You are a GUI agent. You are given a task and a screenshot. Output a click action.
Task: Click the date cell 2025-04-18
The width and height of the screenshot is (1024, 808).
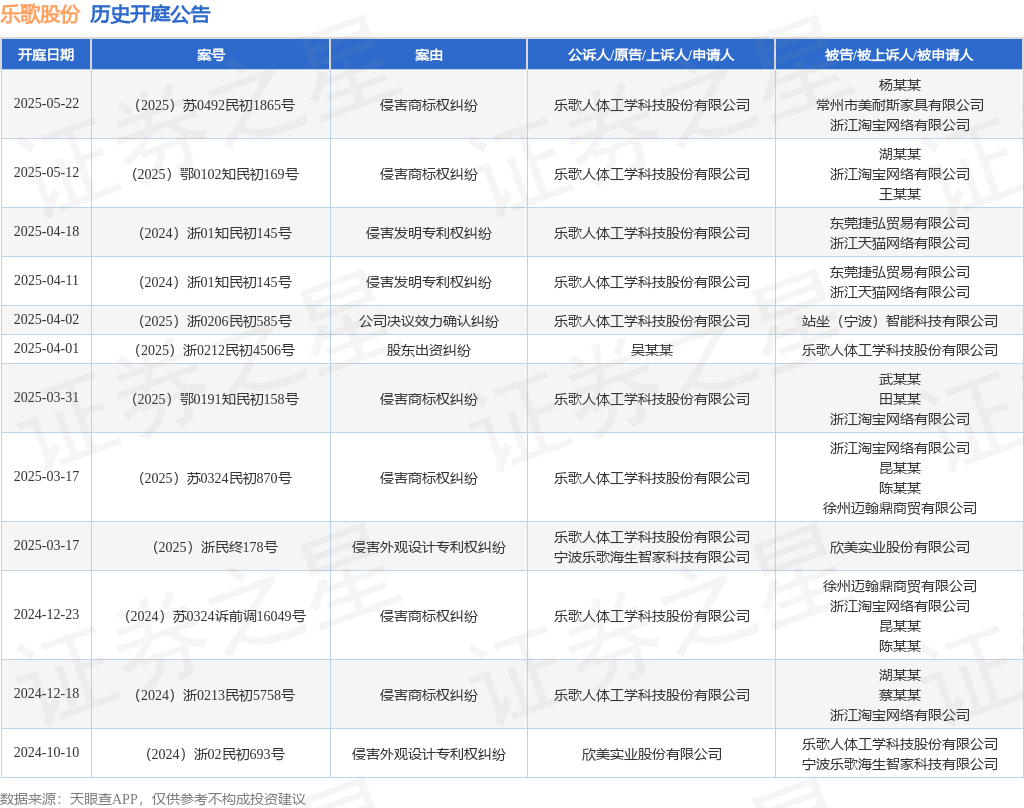(46, 232)
